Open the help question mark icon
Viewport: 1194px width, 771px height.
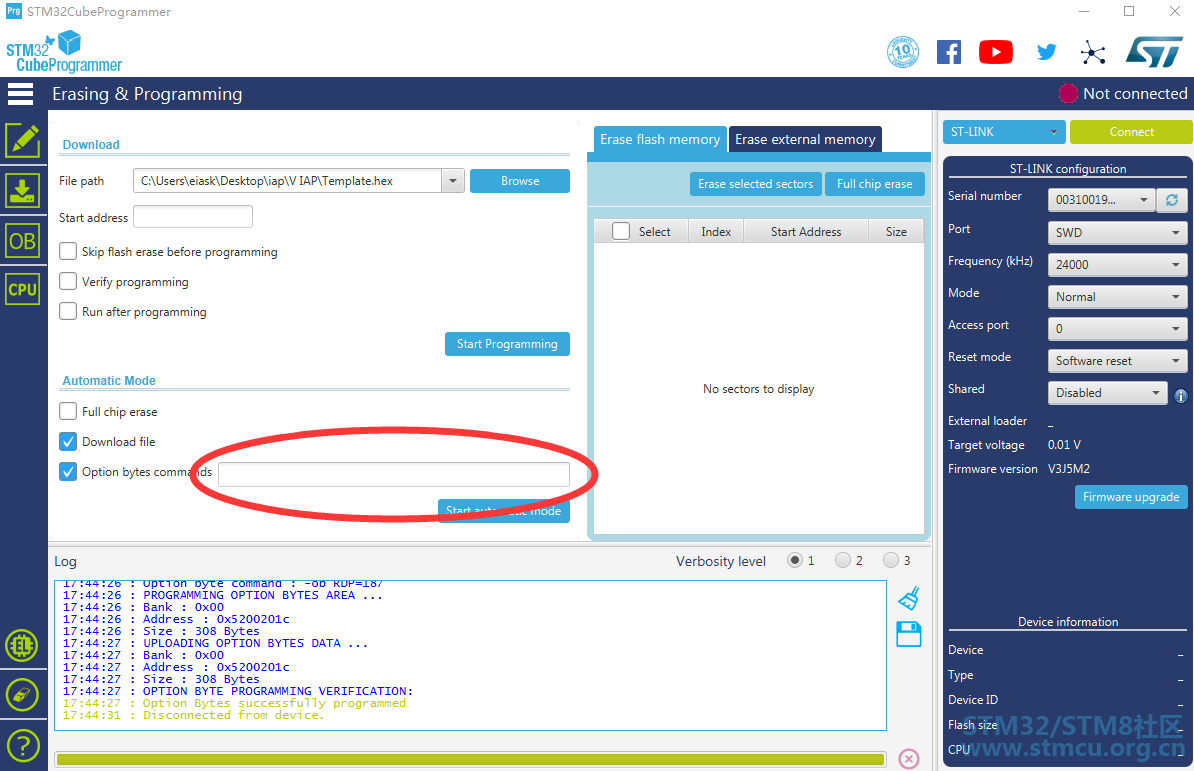pyautogui.click(x=23, y=746)
